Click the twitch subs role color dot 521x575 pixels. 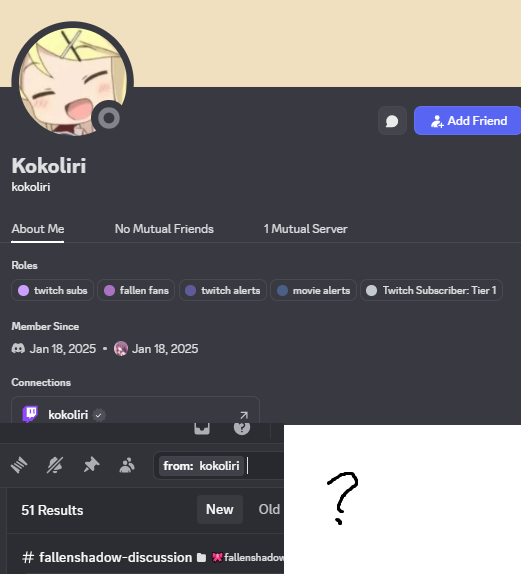coord(23,291)
